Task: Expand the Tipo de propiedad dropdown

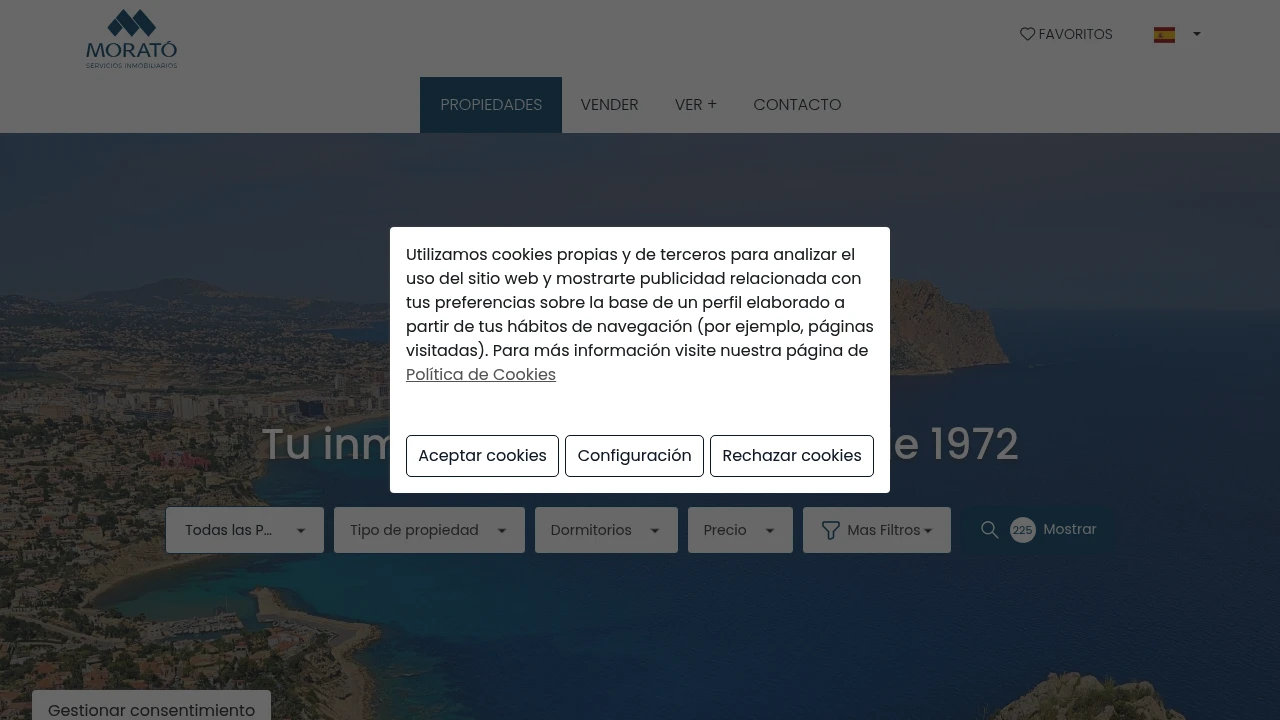Action: 429,530
